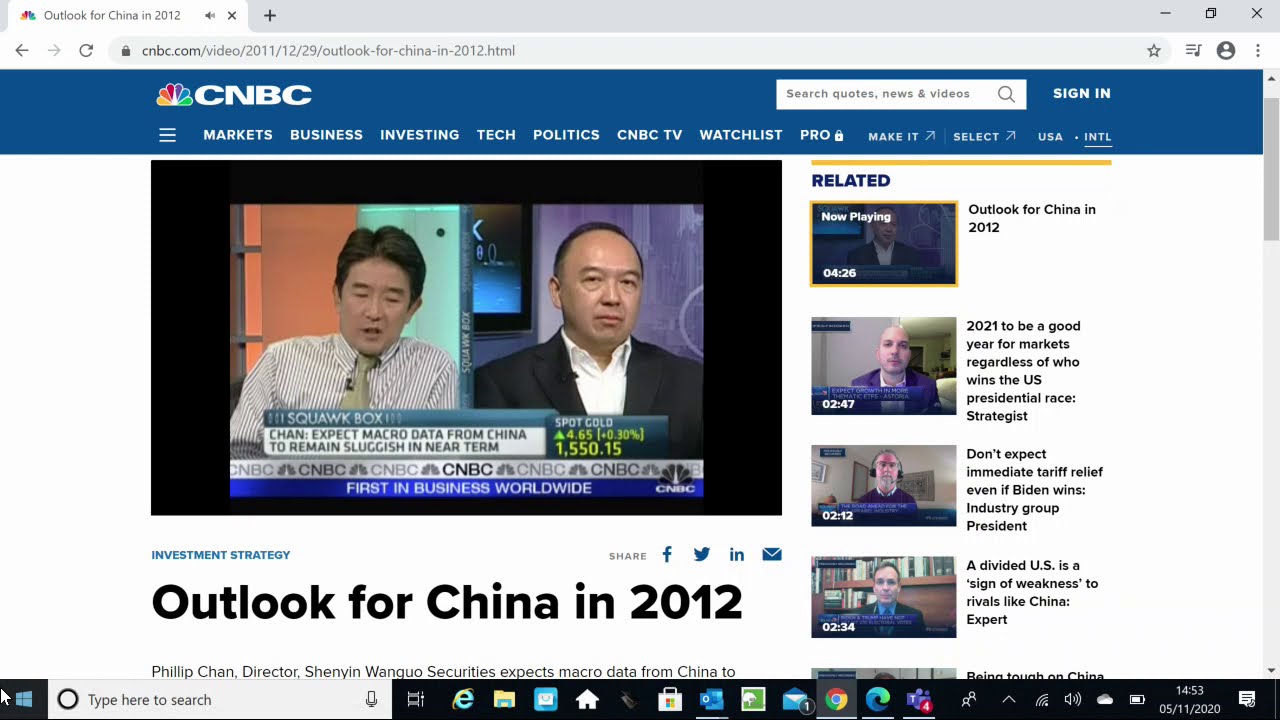This screenshot has height=720, width=1280.
Task: Open the MAKE IT external link
Action: tap(901, 136)
